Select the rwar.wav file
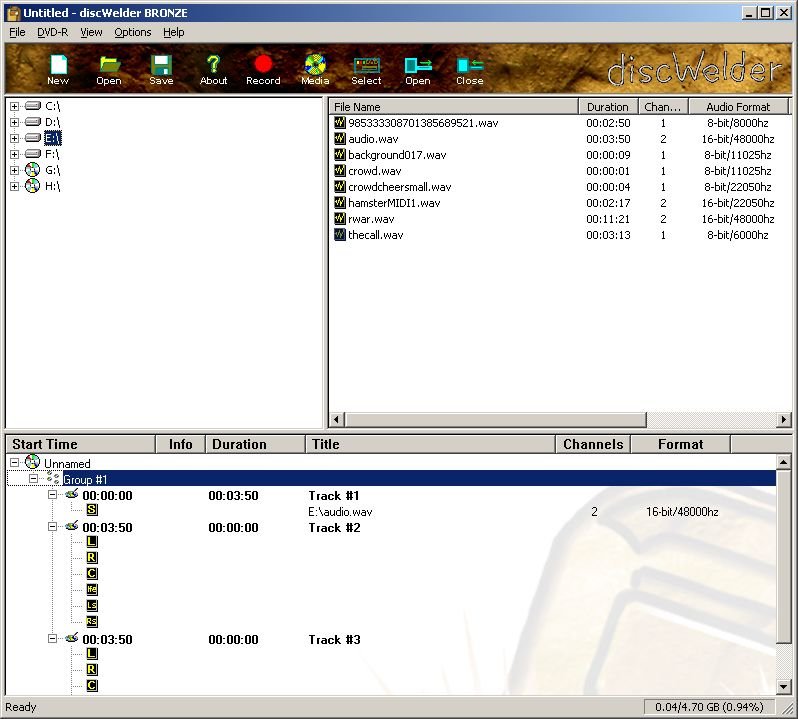The height and width of the screenshot is (719, 798). [x=371, y=219]
